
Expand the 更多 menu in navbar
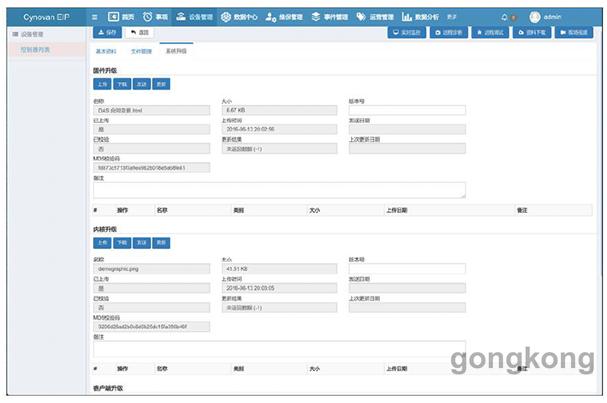click(x=453, y=17)
